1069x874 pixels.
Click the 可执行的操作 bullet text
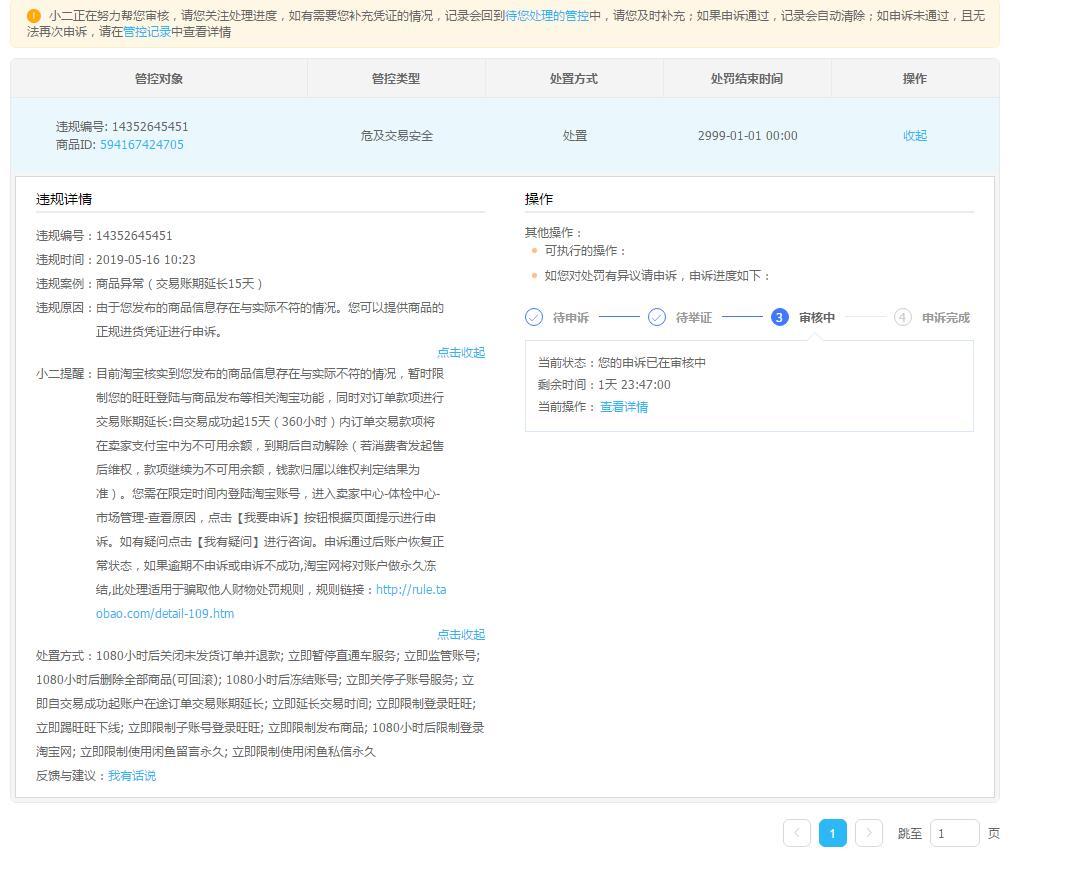pos(585,251)
